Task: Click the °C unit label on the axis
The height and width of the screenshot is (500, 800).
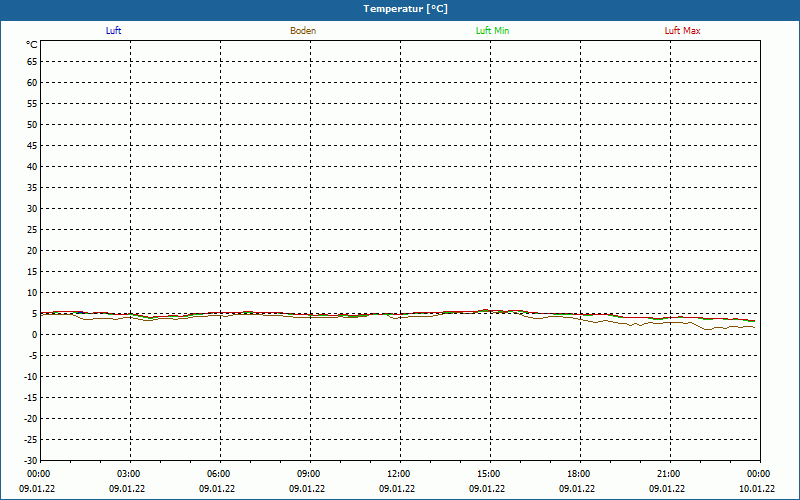Action: pos(32,45)
